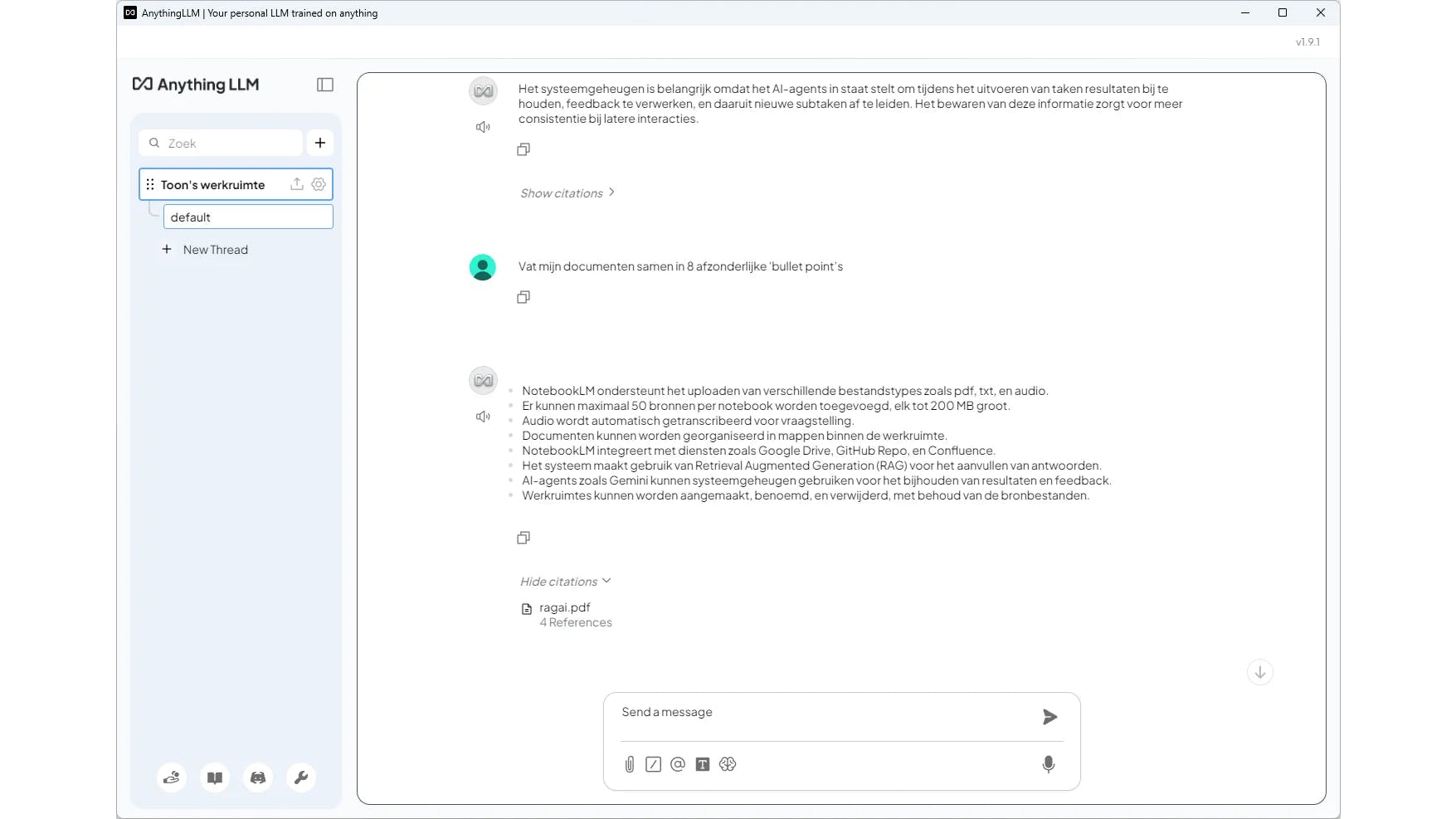The width and height of the screenshot is (1456, 819).
Task: Start voice input with the microphone icon
Action: 1049,764
